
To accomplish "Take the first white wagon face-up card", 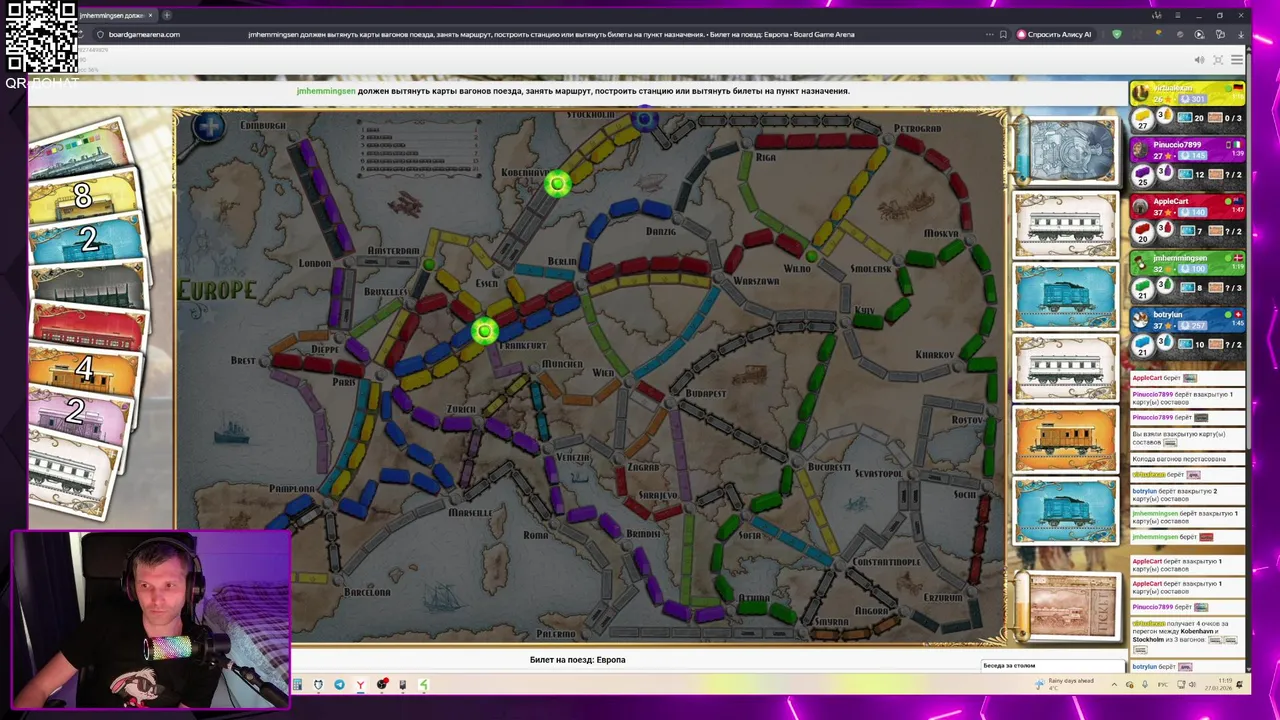I will 1066,225.
